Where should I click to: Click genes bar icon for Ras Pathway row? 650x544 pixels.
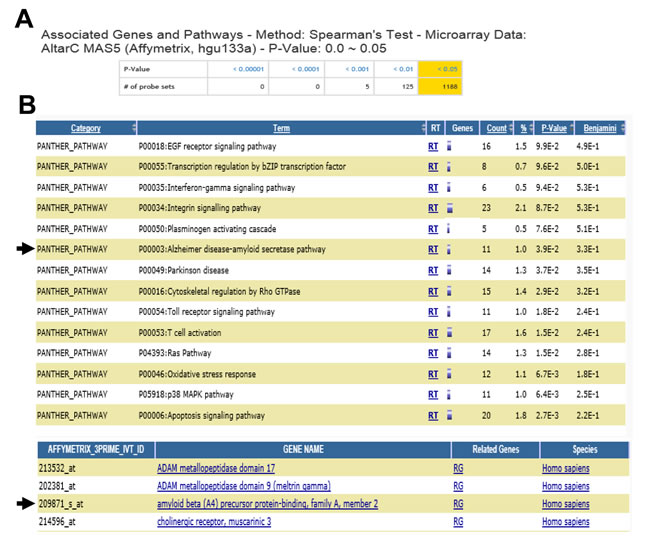click(x=449, y=353)
